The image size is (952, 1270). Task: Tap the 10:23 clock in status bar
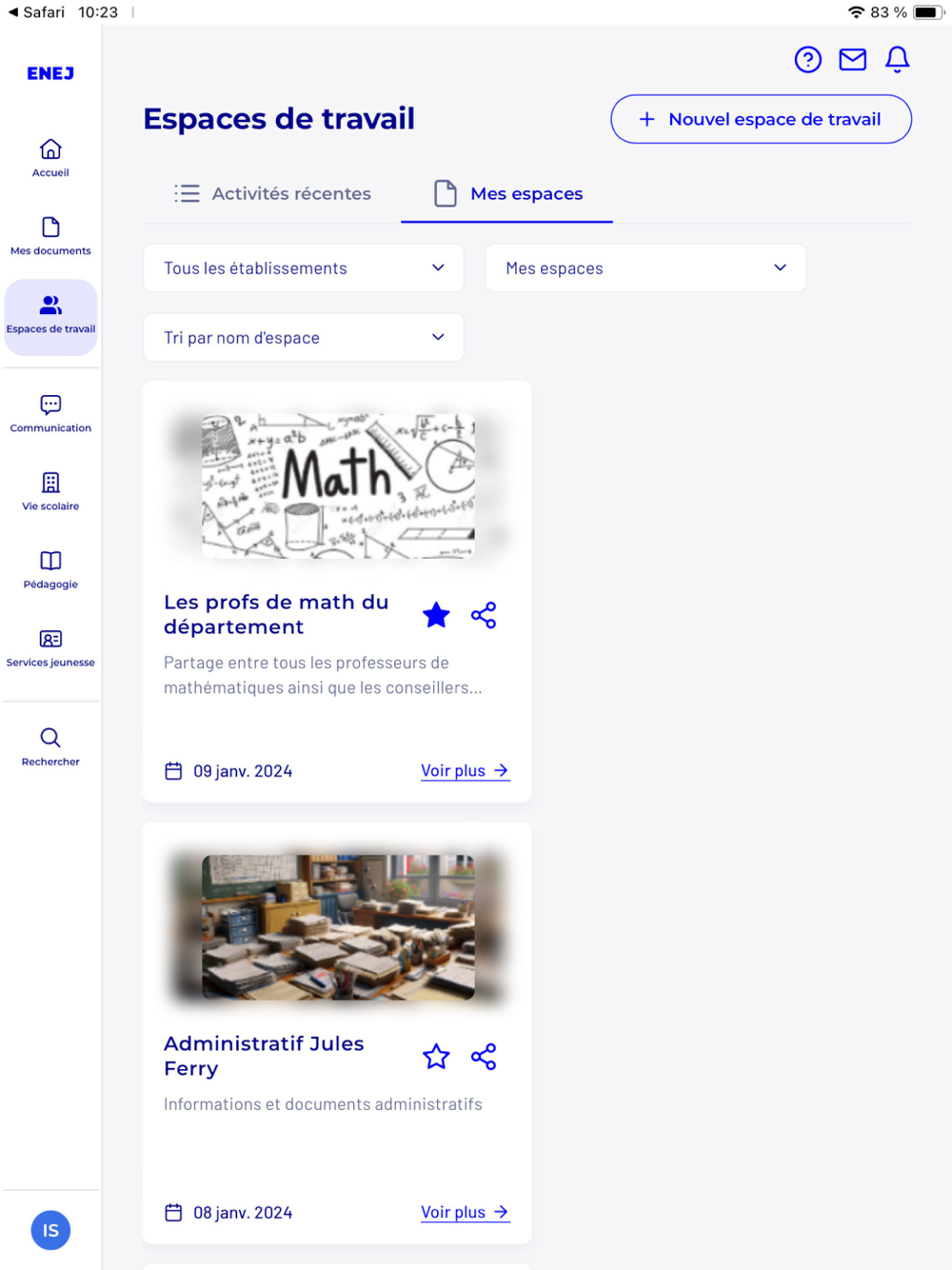tap(98, 12)
